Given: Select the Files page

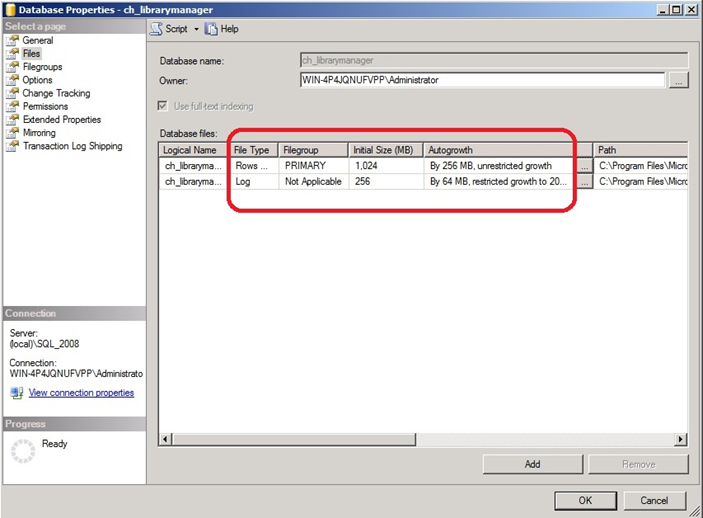Looking at the screenshot, I should (31, 54).
